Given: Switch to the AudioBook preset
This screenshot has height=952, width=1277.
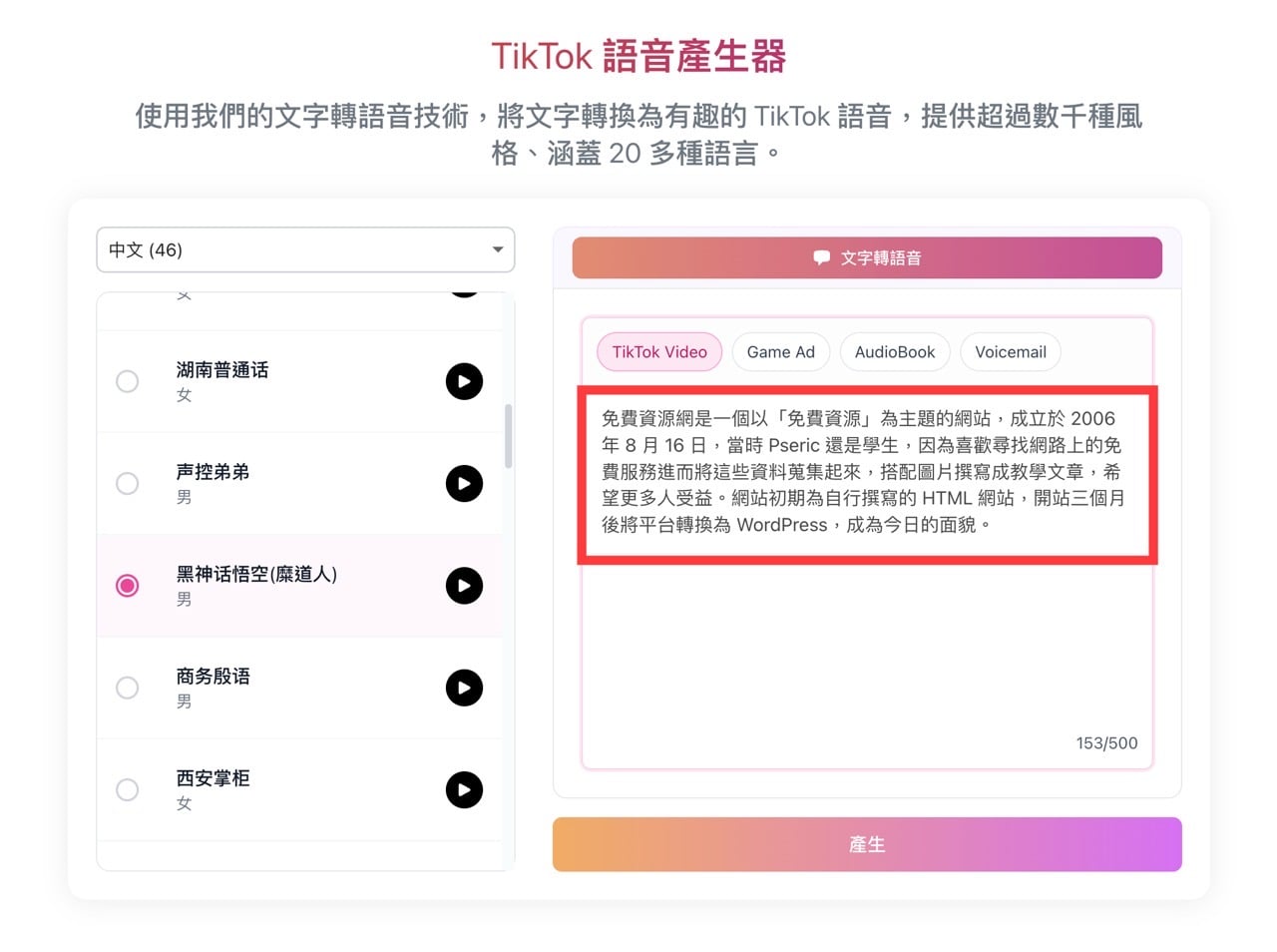Looking at the screenshot, I should click(895, 352).
